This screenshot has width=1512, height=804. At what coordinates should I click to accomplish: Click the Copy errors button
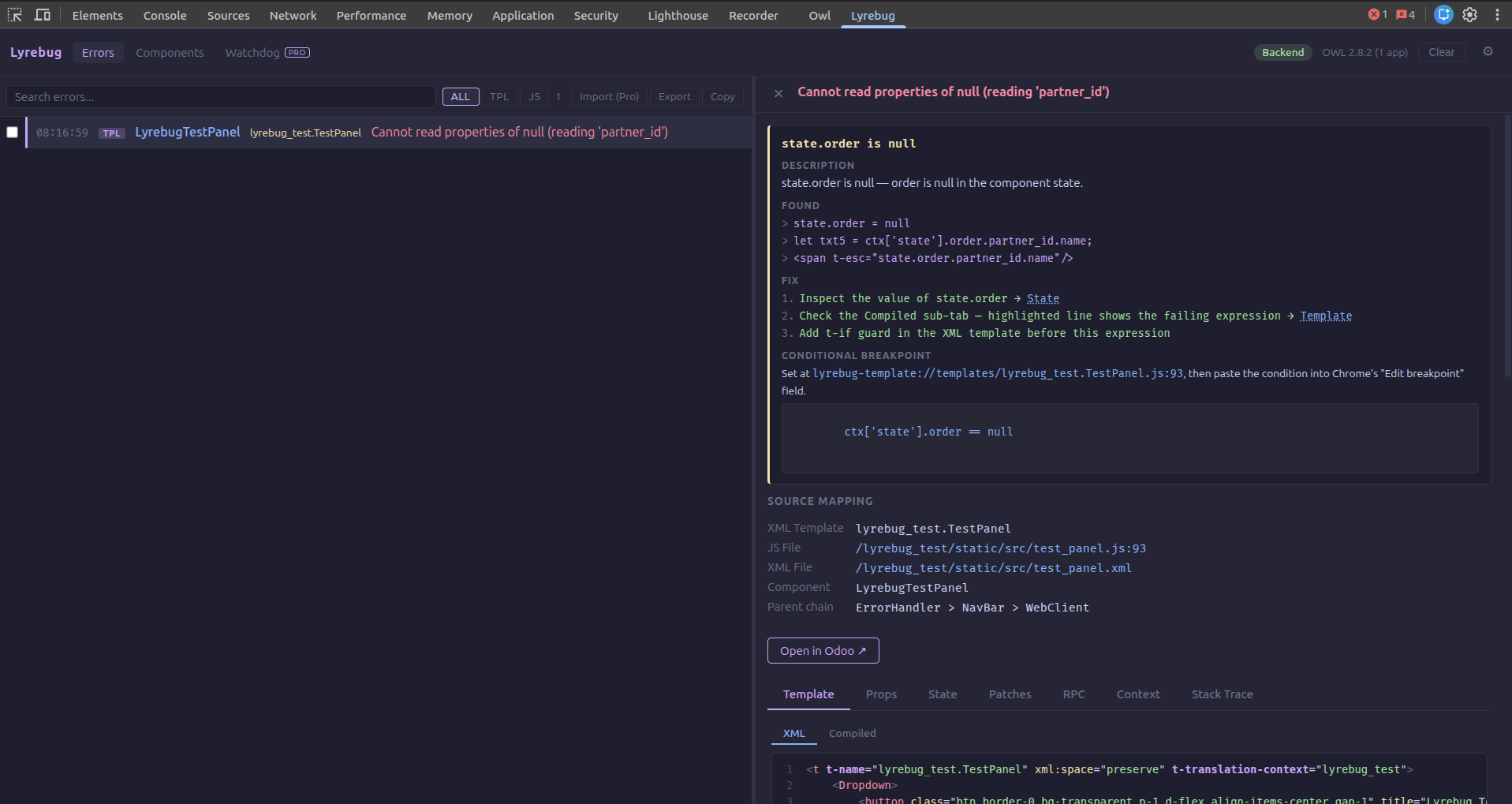pyautogui.click(x=722, y=97)
